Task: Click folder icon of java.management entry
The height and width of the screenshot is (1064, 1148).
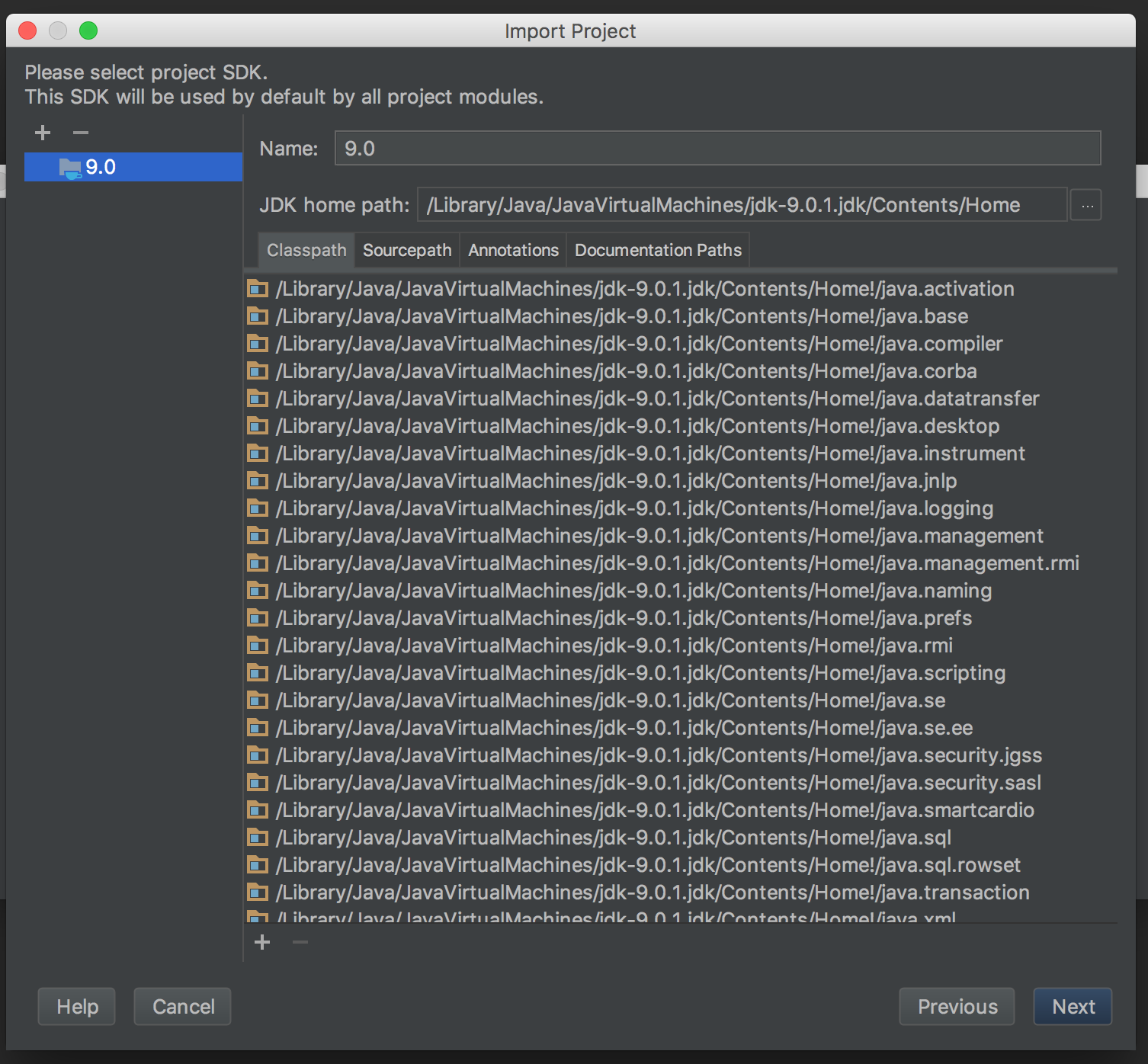Action: (x=258, y=536)
